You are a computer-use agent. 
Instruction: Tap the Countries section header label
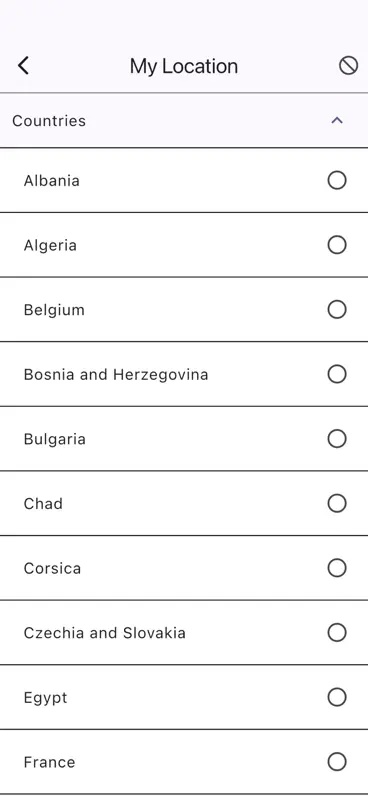[49, 121]
